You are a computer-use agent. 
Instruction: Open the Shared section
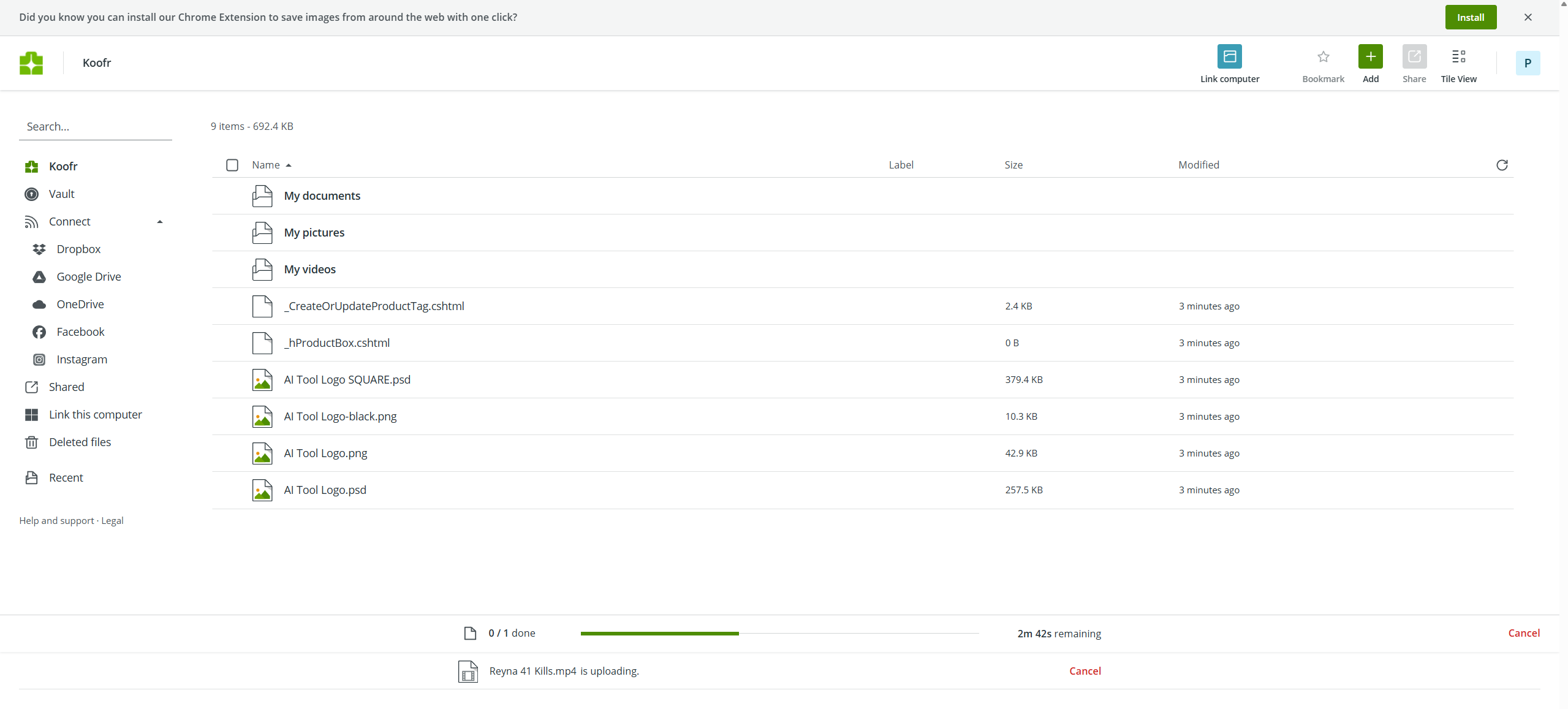(66, 387)
